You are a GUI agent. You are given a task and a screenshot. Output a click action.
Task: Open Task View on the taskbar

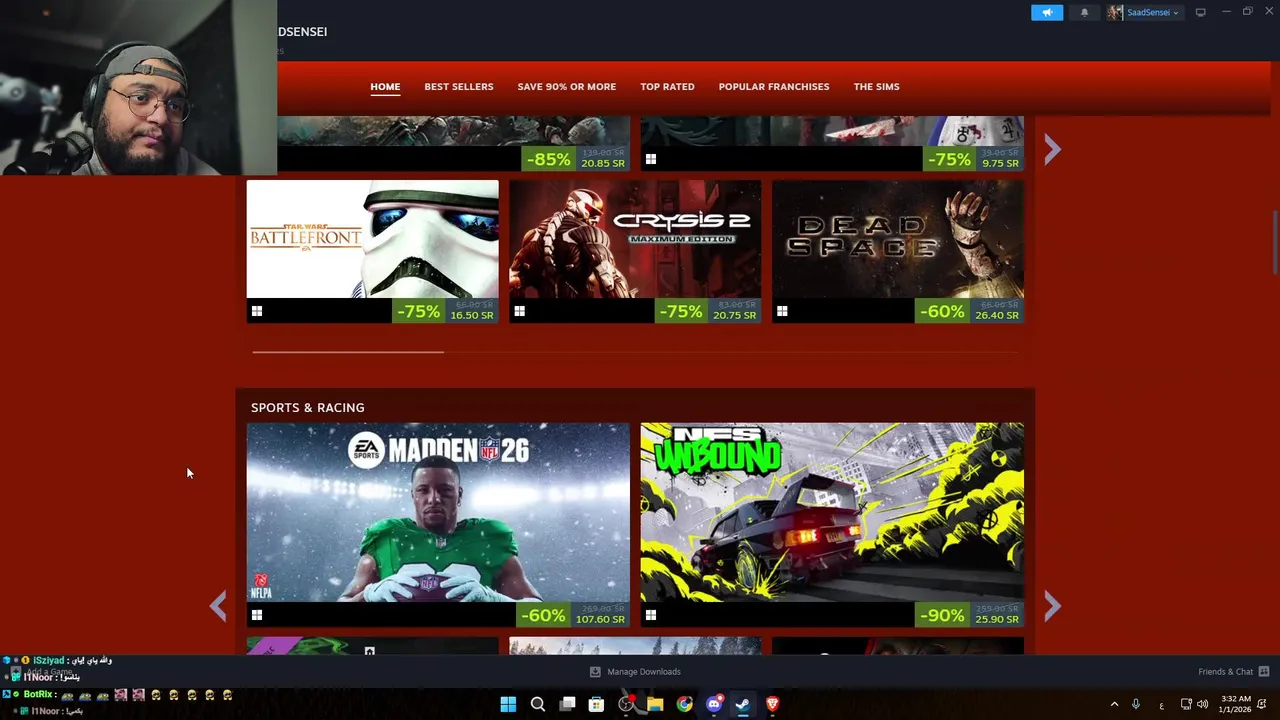[567, 704]
